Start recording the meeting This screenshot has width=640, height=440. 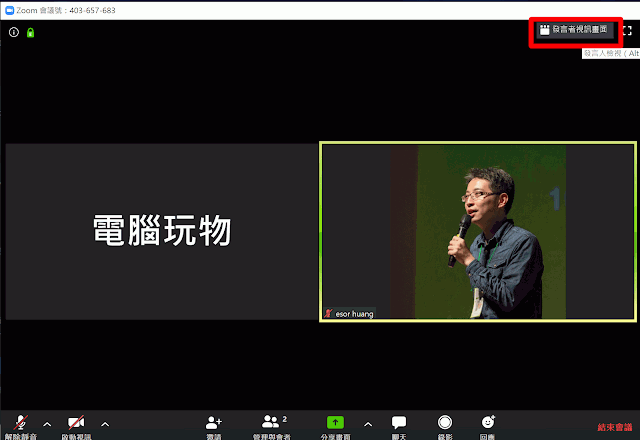click(445, 427)
